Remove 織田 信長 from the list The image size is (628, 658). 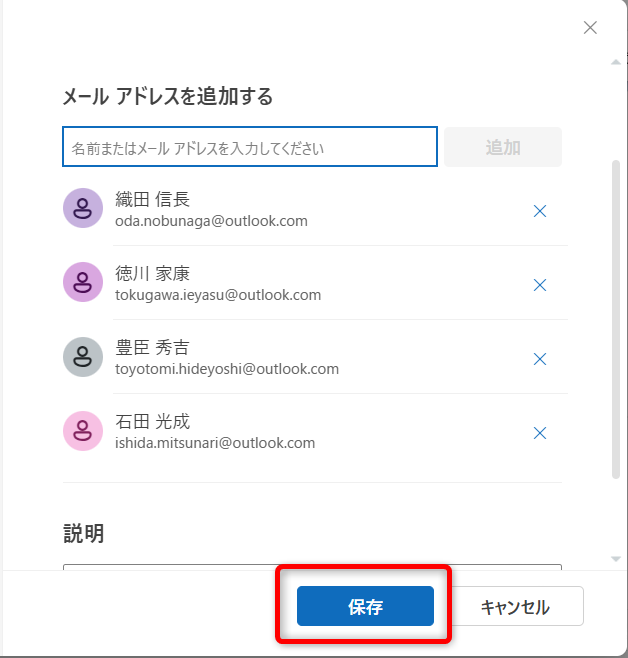pyautogui.click(x=540, y=211)
